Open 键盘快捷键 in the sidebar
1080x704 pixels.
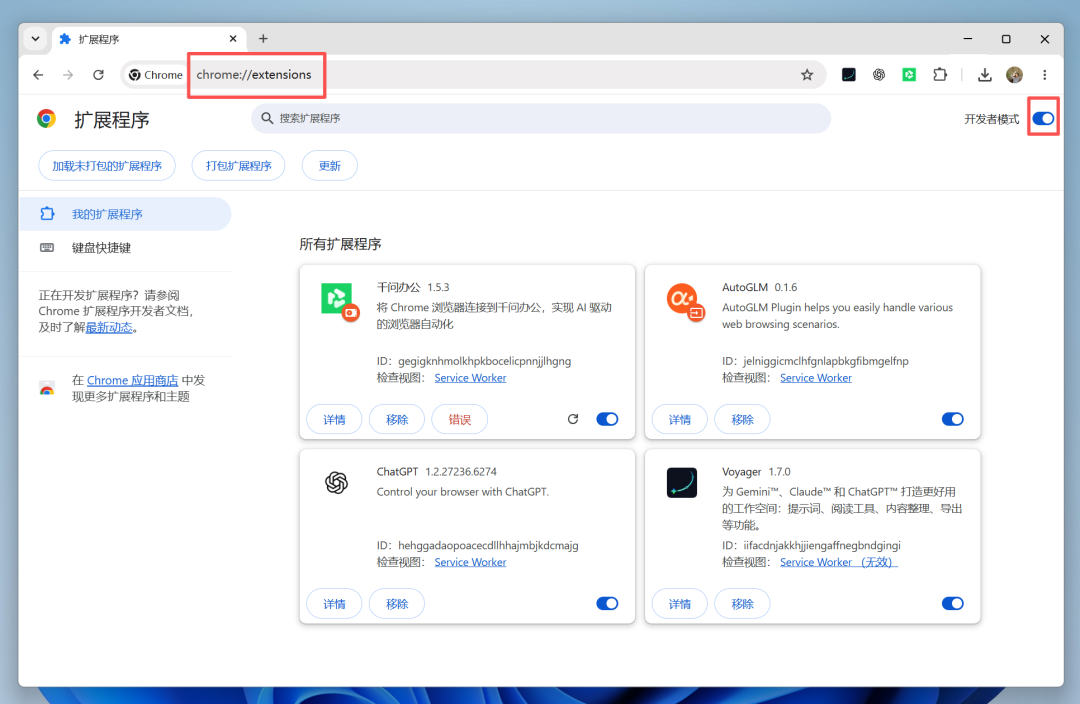[125, 247]
